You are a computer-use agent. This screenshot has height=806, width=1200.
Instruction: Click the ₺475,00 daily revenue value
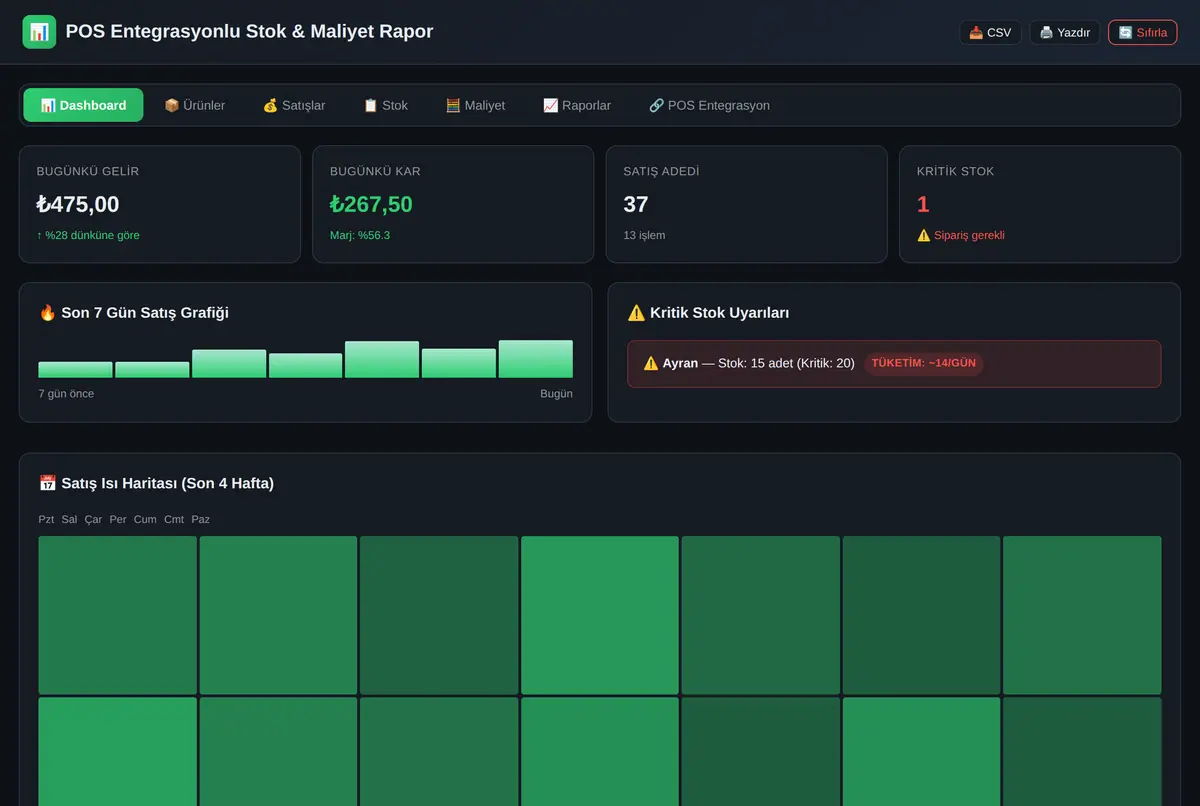tap(78, 204)
